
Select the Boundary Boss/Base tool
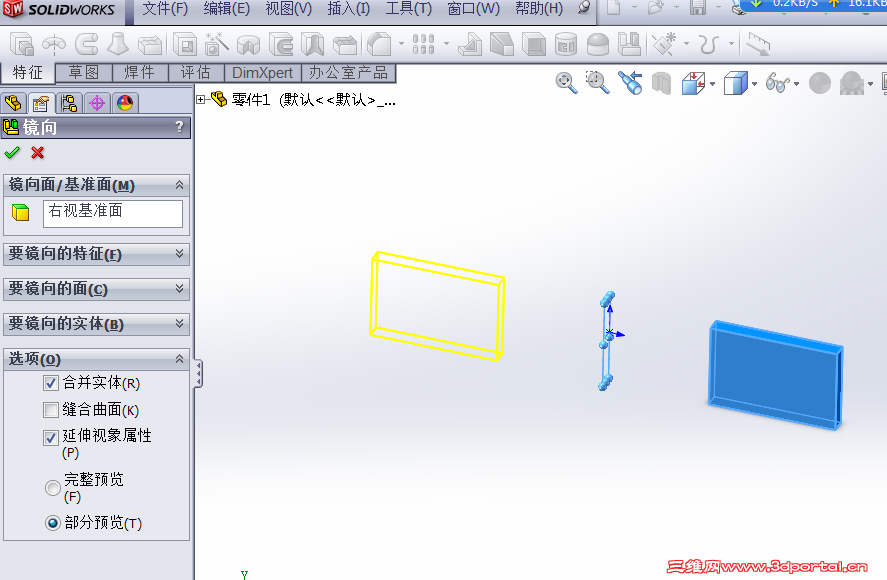coord(150,44)
